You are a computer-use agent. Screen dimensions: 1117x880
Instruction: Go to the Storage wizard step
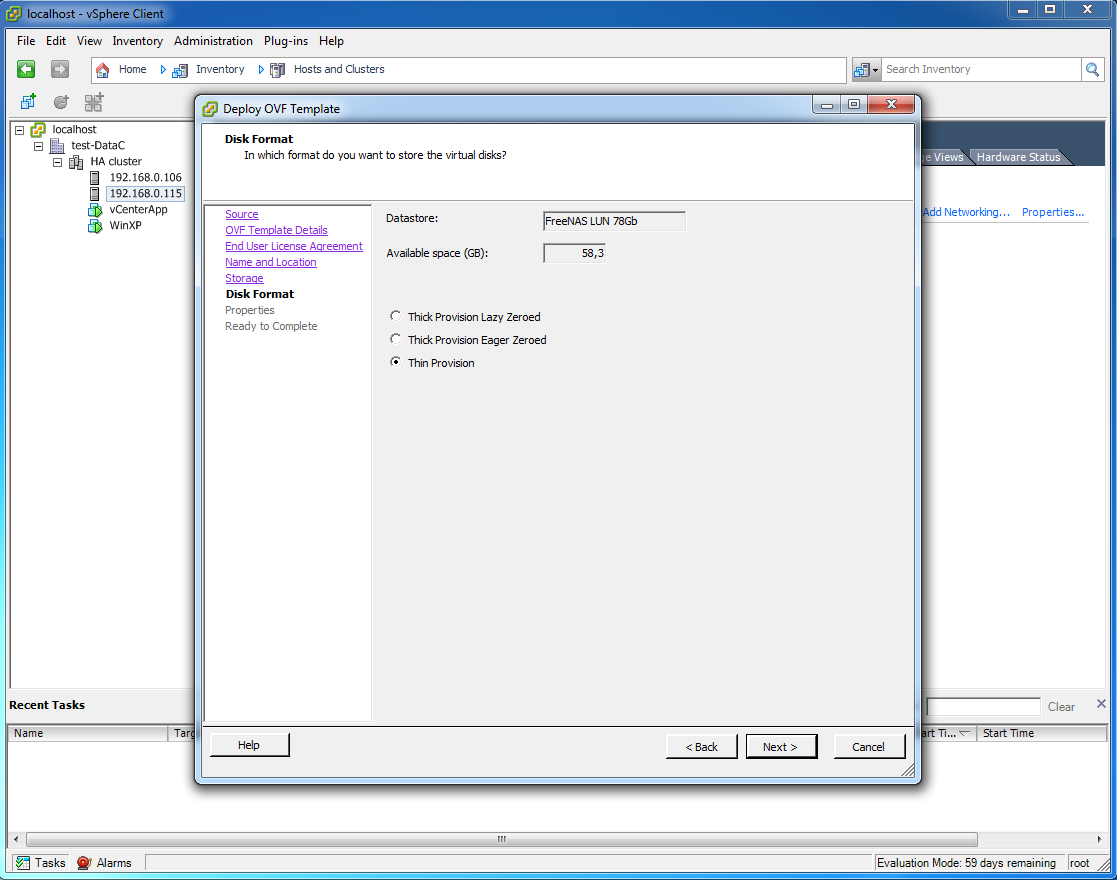(x=244, y=279)
